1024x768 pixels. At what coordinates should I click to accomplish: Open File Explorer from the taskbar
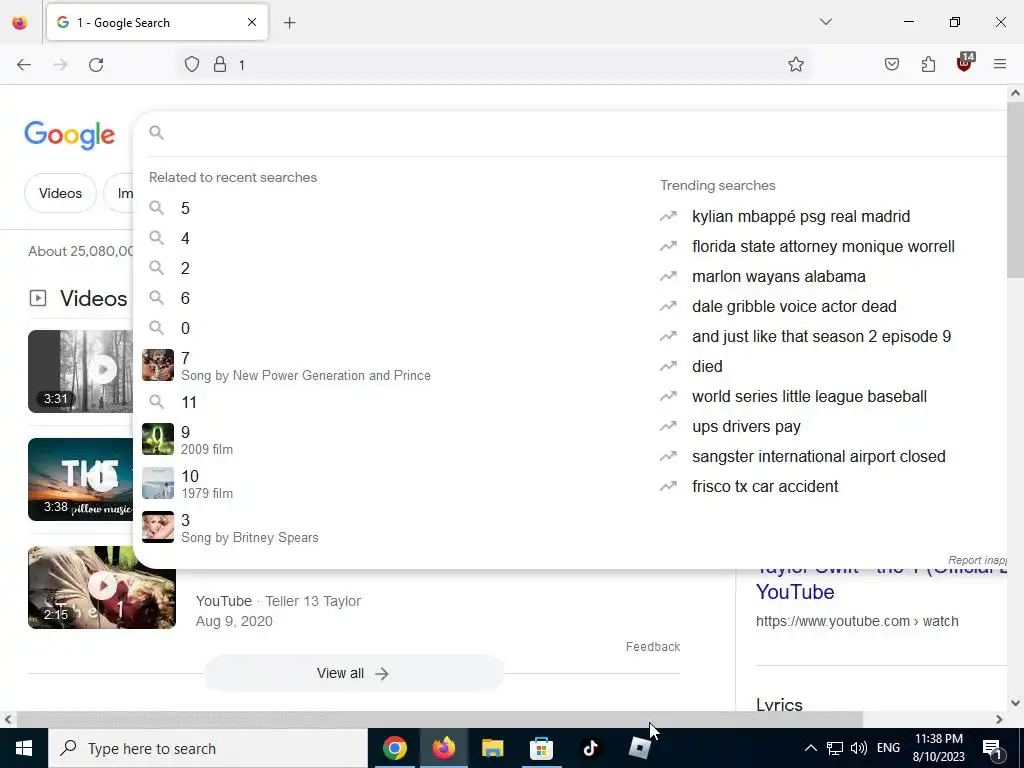pos(492,748)
